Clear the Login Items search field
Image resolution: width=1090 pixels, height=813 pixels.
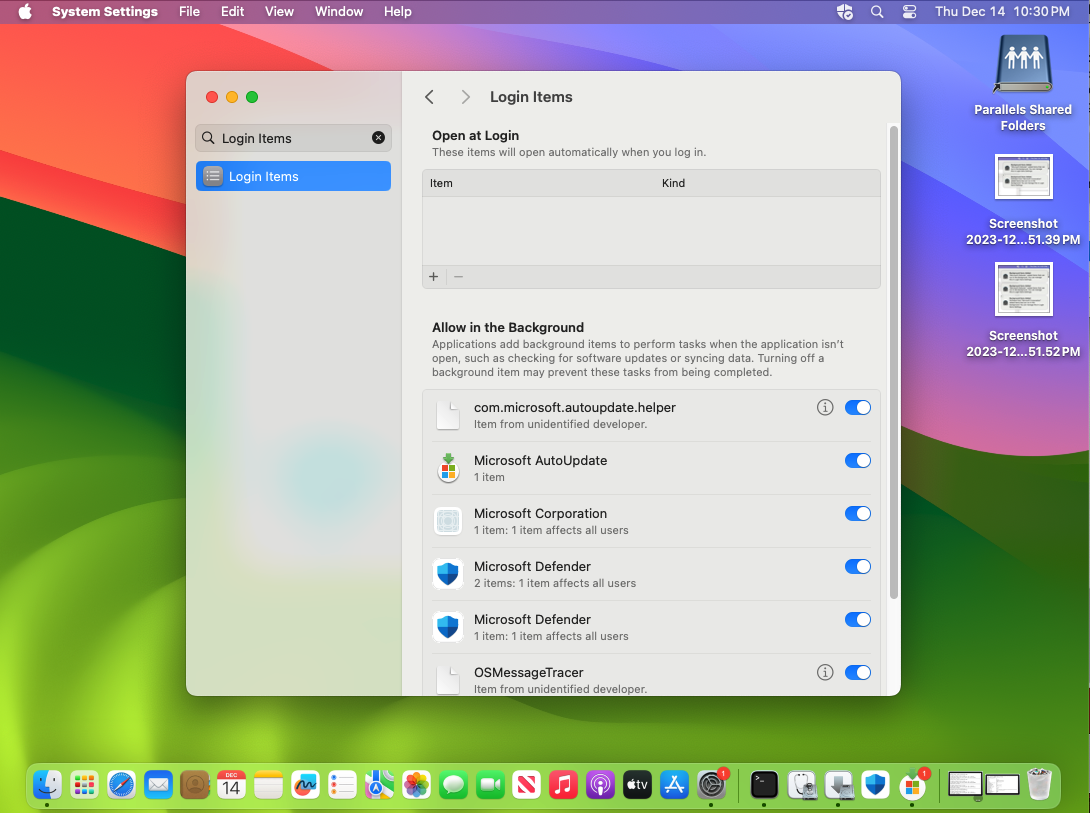[x=378, y=138]
